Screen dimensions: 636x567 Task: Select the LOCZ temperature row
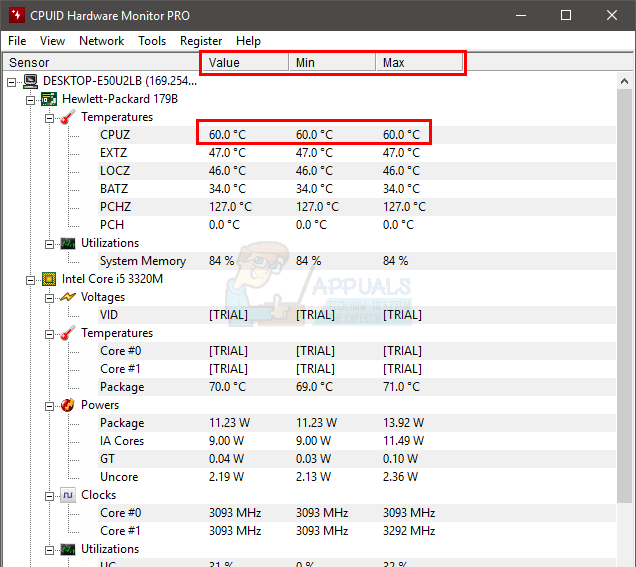coord(357,171)
